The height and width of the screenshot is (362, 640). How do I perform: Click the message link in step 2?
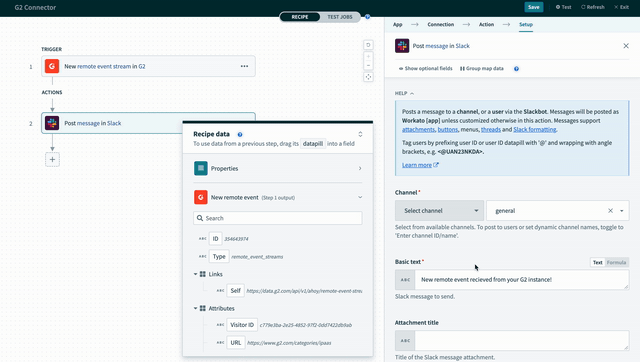pos(88,123)
